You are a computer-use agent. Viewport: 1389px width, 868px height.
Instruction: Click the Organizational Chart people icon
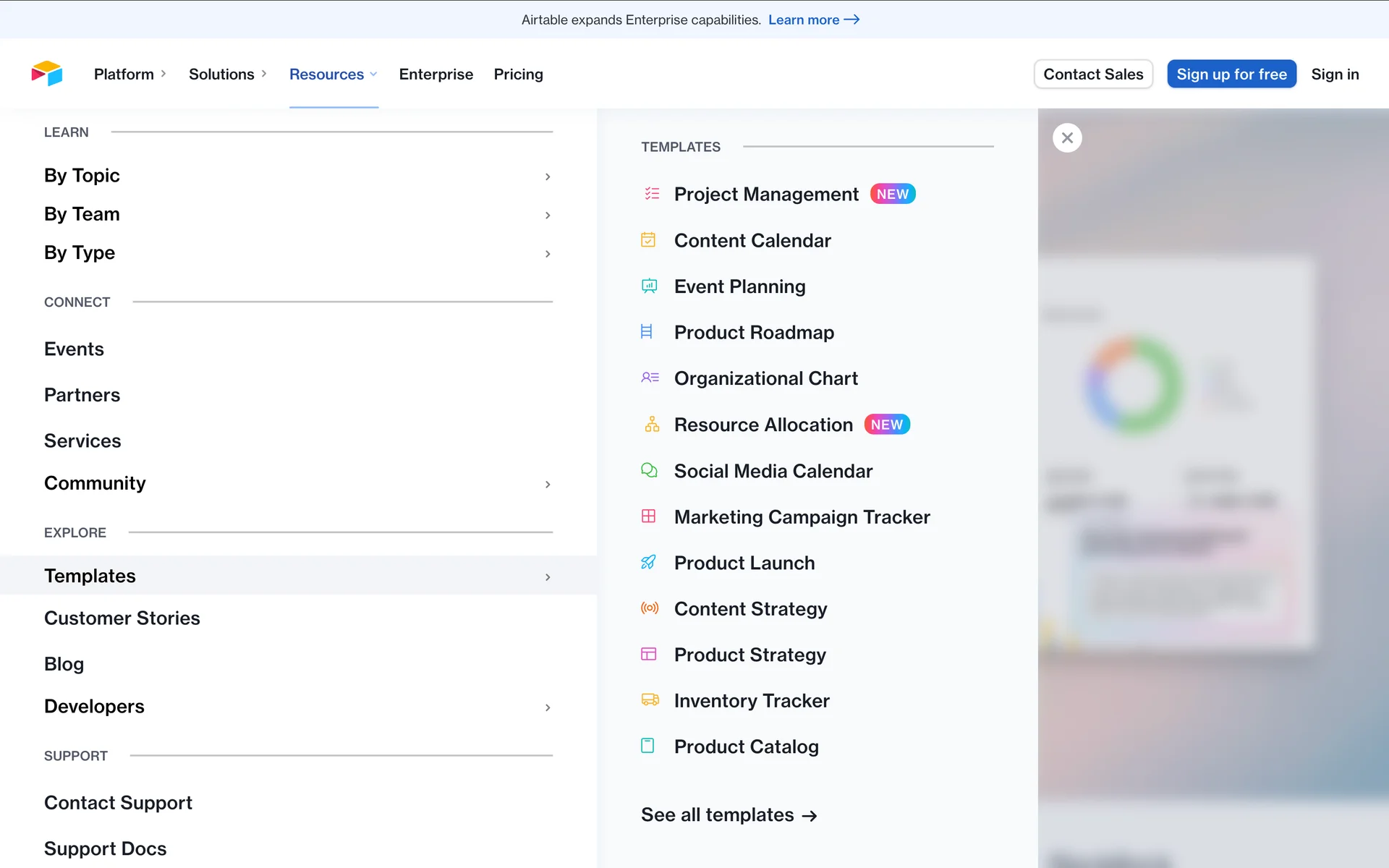pyautogui.click(x=650, y=378)
